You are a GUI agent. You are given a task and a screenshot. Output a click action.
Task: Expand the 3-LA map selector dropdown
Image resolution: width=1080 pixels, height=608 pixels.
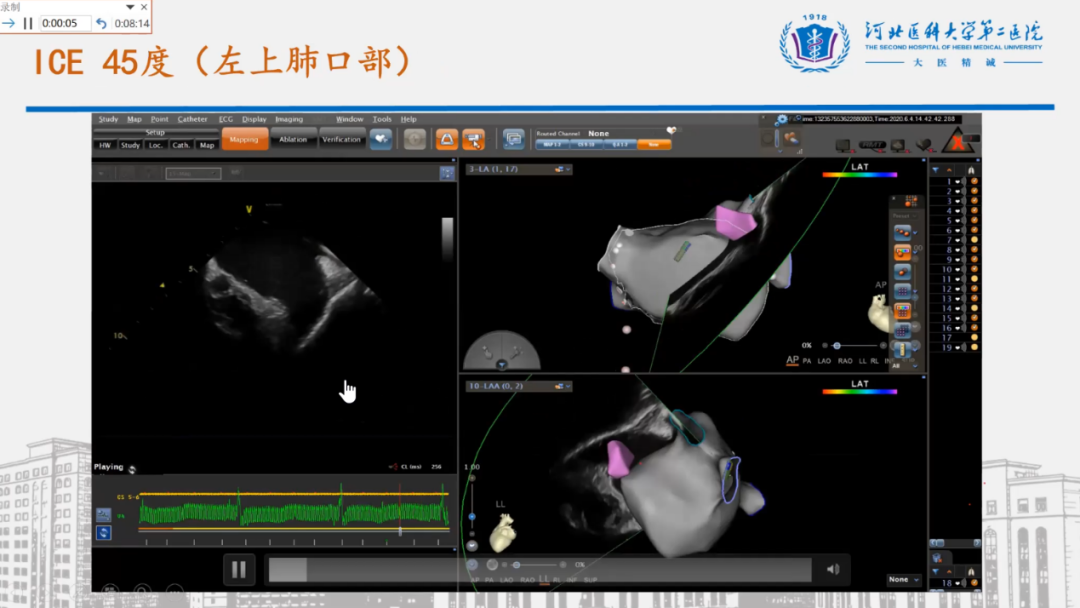pos(567,170)
